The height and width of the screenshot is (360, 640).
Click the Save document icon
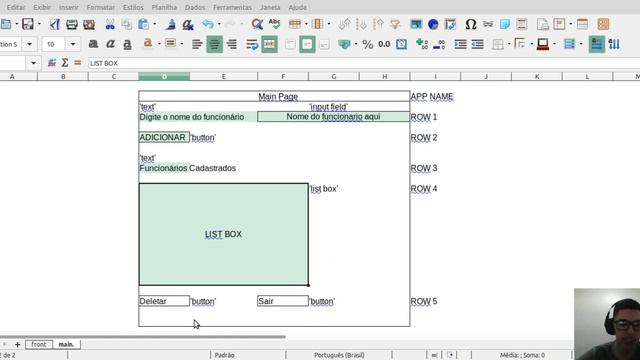28,24
